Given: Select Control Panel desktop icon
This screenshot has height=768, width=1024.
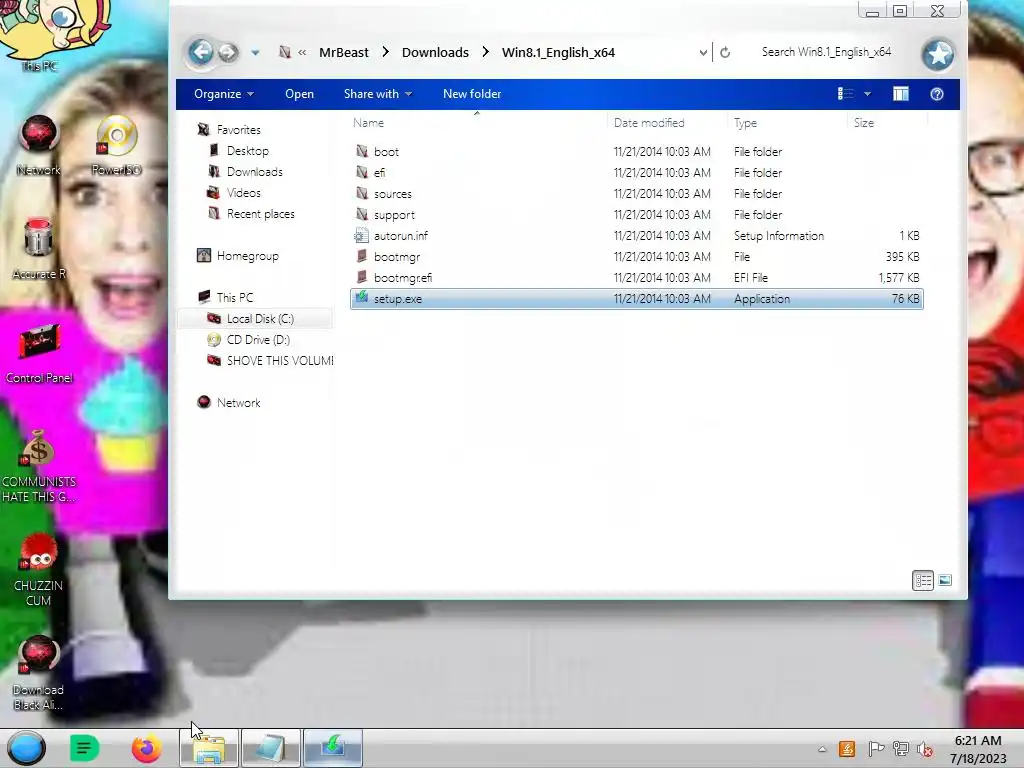Looking at the screenshot, I should 39,353.
